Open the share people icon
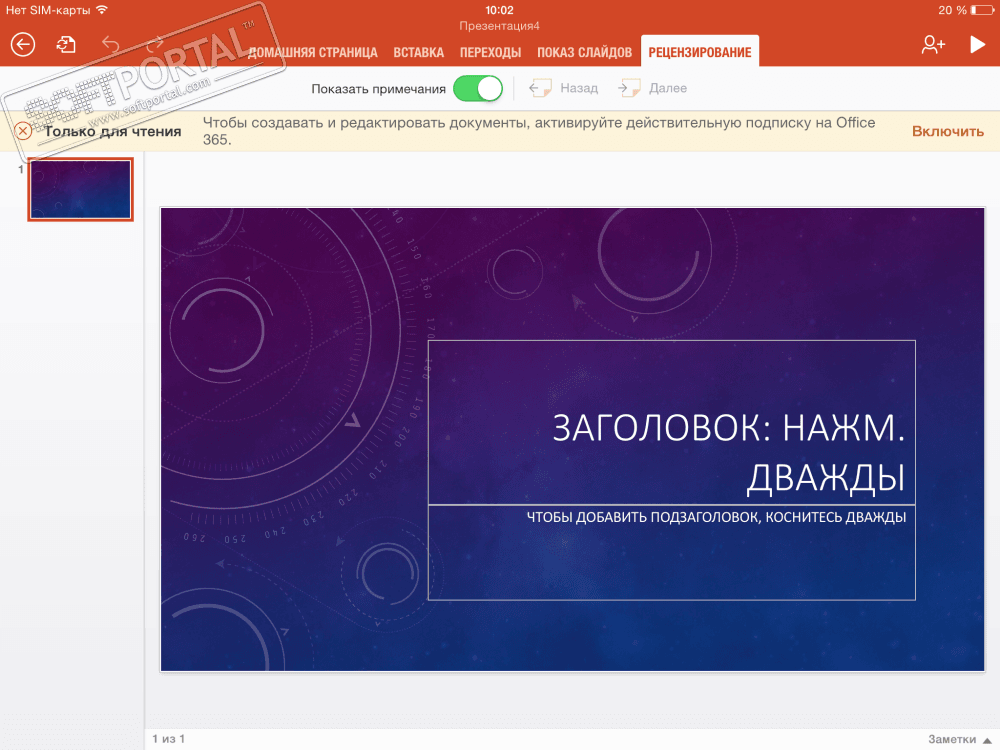1000x750 pixels. (x=933, y=44)
